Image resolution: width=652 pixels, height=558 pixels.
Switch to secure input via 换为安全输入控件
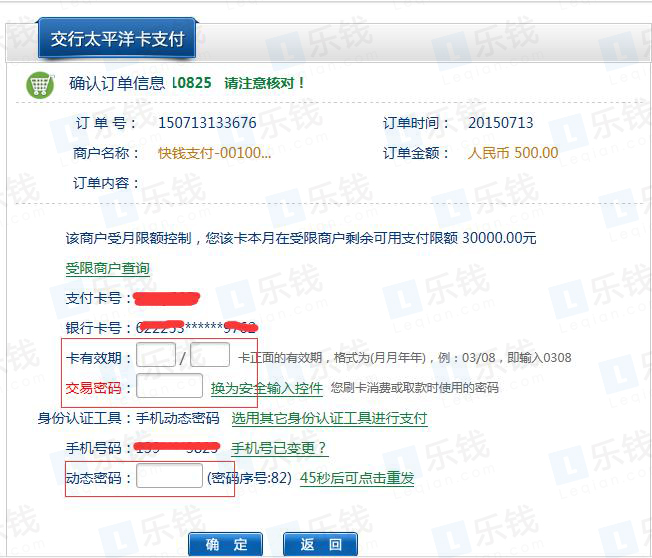266,388
